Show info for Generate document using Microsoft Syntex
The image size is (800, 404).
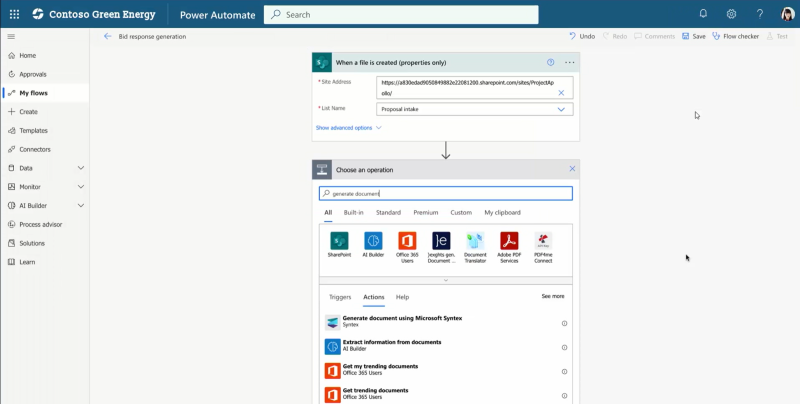[x=564, y=323]
